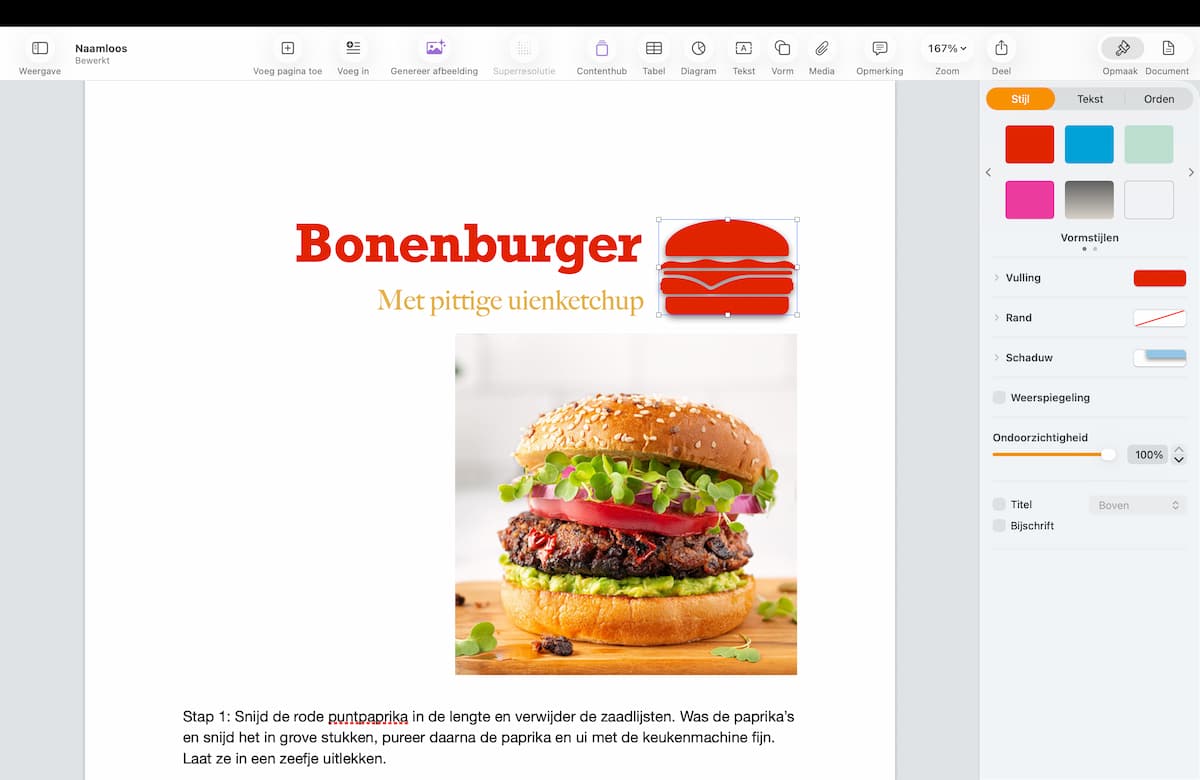1200x780 pixels.
Task: Open the Weergave sidebar view icon
Action: (x=40, y=48)
